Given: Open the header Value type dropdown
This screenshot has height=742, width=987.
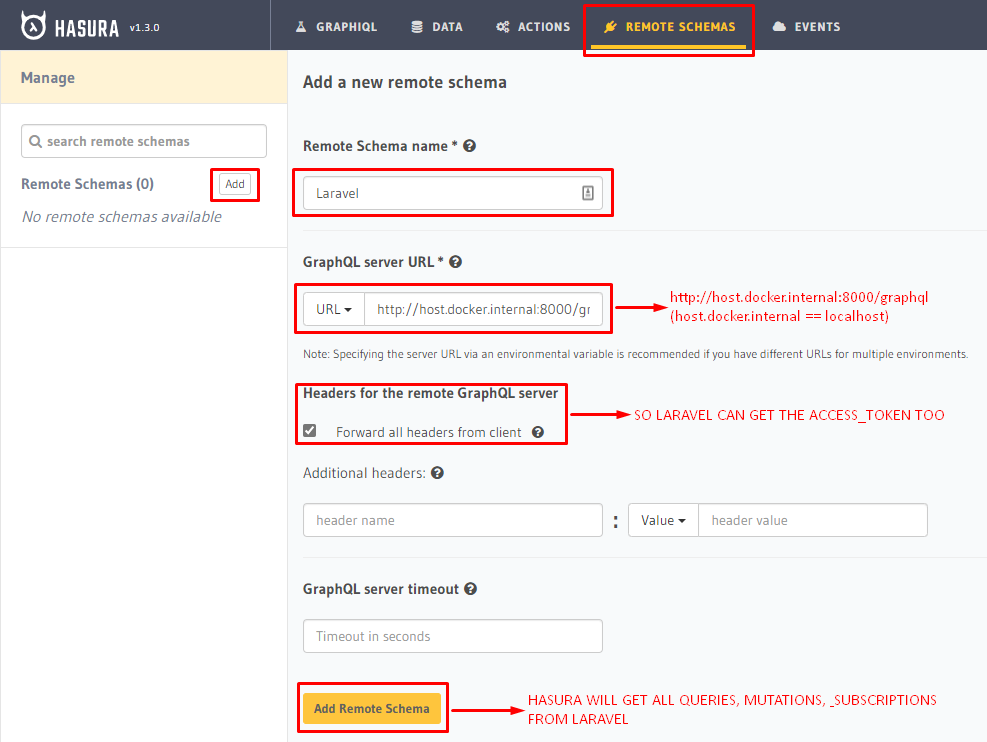Looking at the screenshot, I should [663, 520].
